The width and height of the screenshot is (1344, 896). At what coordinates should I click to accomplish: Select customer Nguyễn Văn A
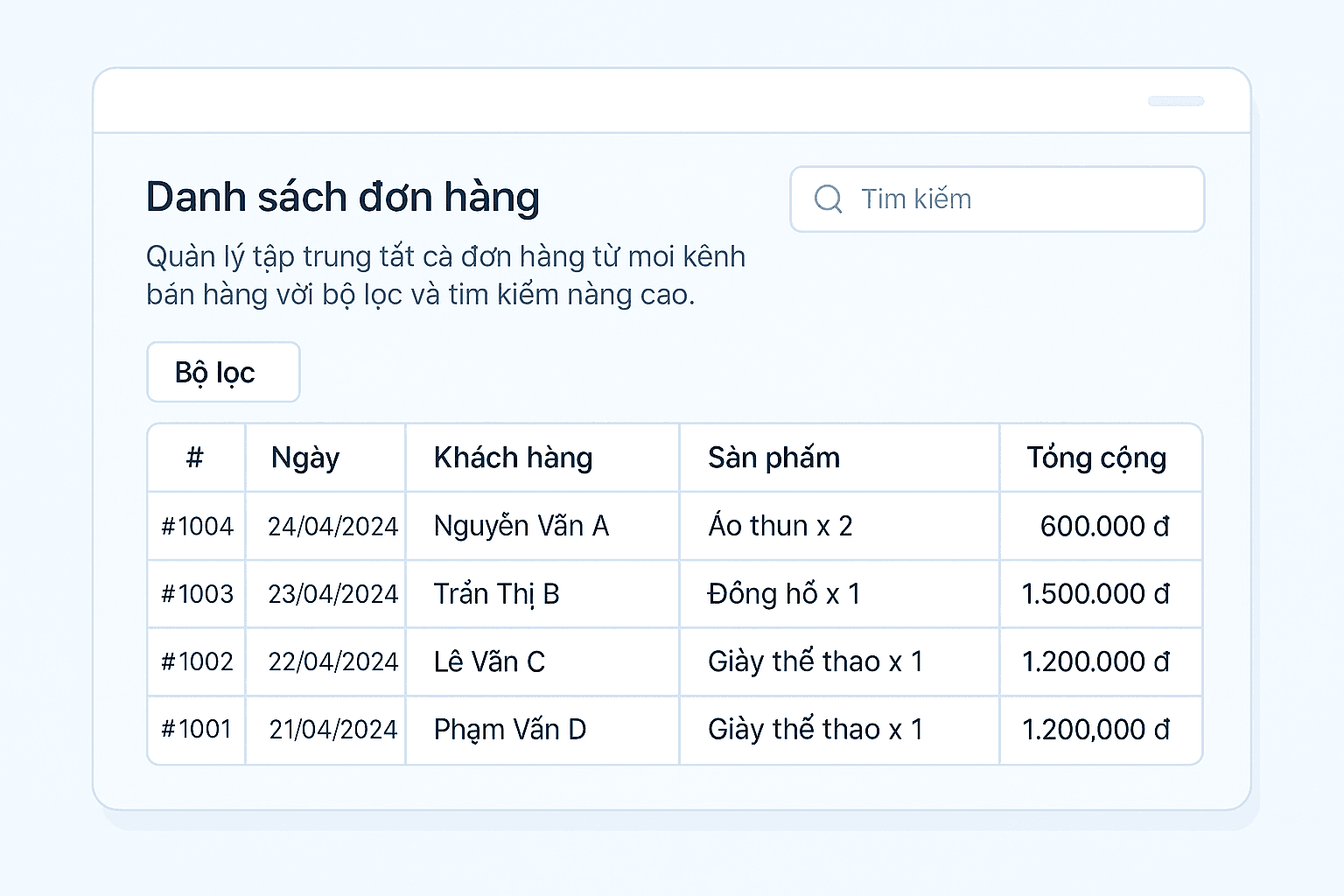[521, 526]
